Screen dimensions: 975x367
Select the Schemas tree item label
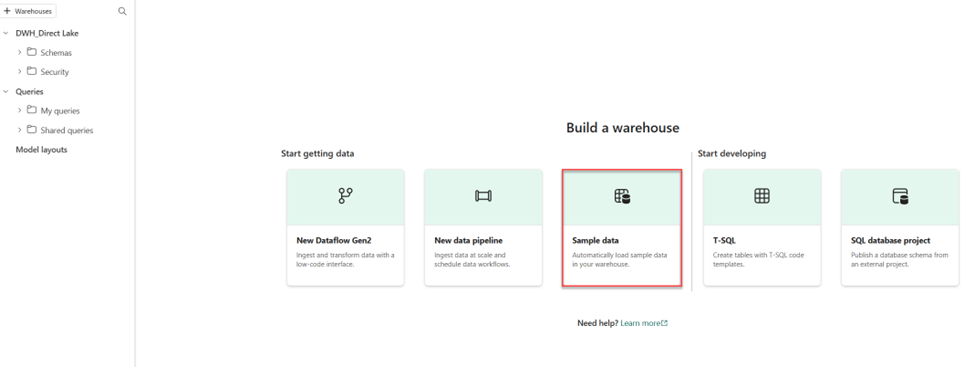click(56, 53)
